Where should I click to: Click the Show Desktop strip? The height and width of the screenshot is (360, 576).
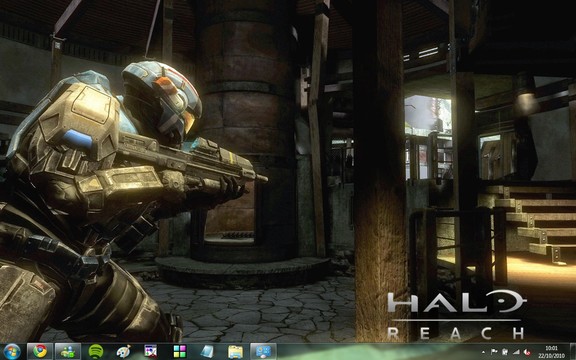(x=573, y=352)
